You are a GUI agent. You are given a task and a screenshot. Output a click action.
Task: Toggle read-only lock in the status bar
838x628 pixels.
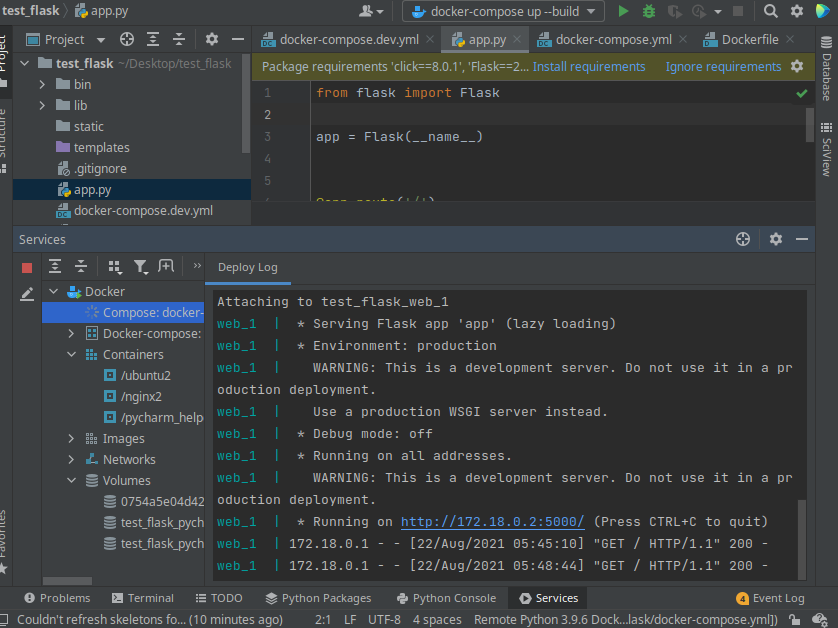(x=795, y=620)
